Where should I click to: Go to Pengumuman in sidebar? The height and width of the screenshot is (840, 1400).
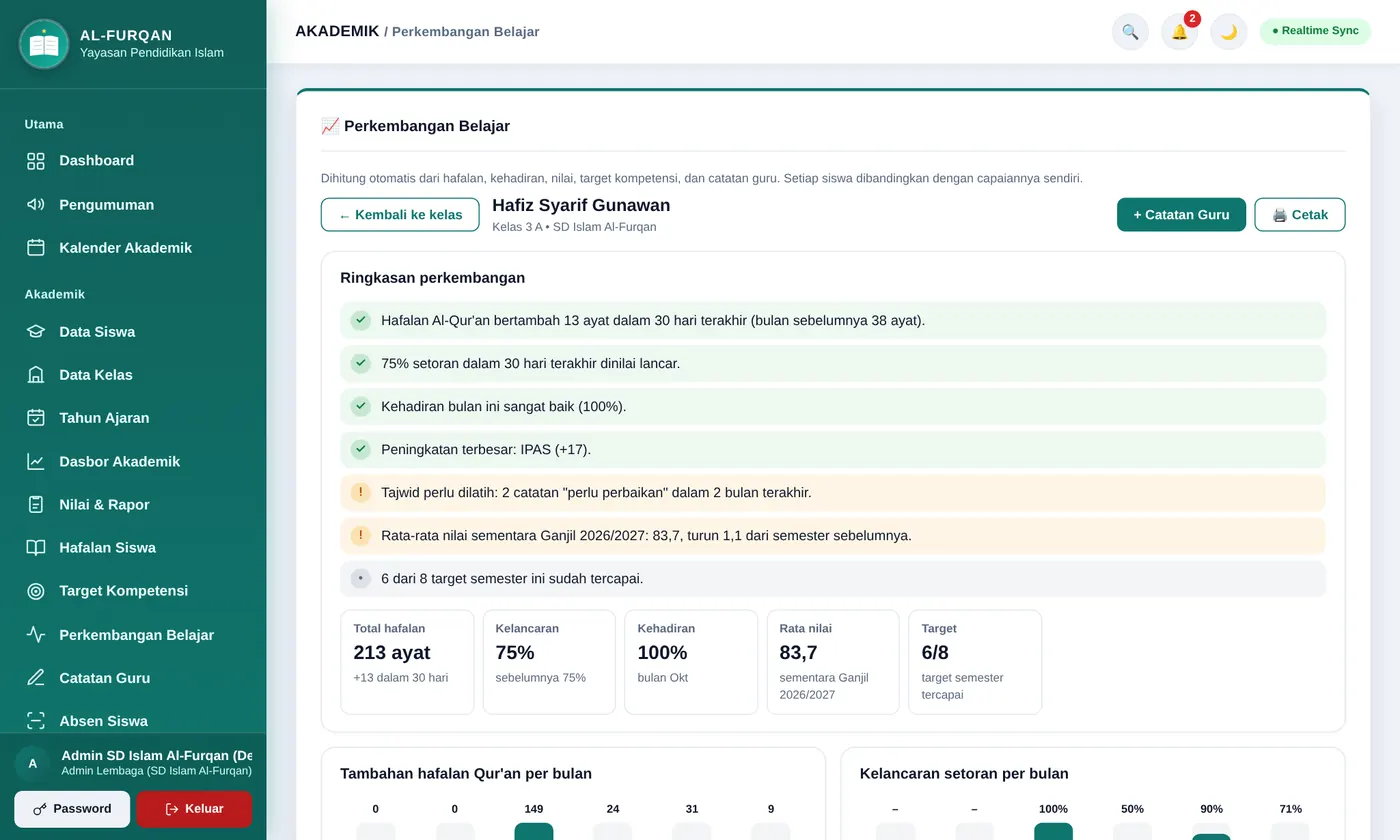coord(133,204)
